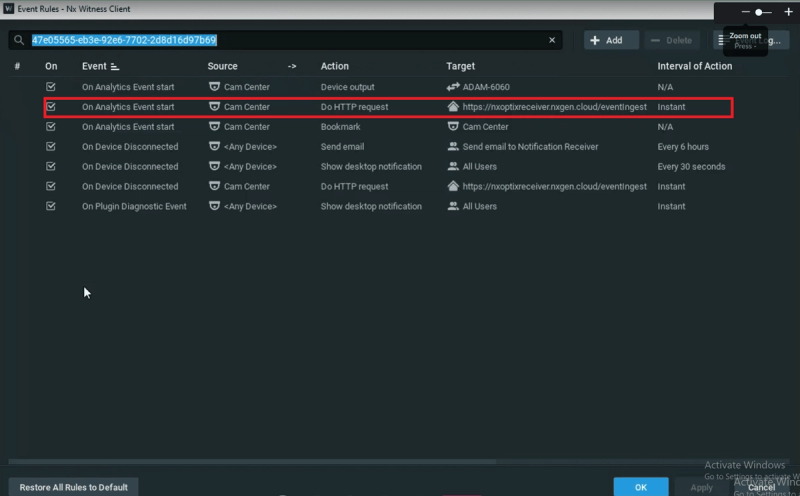
Task: Click camera icon in Device output row source
Action: pos(214,87)
